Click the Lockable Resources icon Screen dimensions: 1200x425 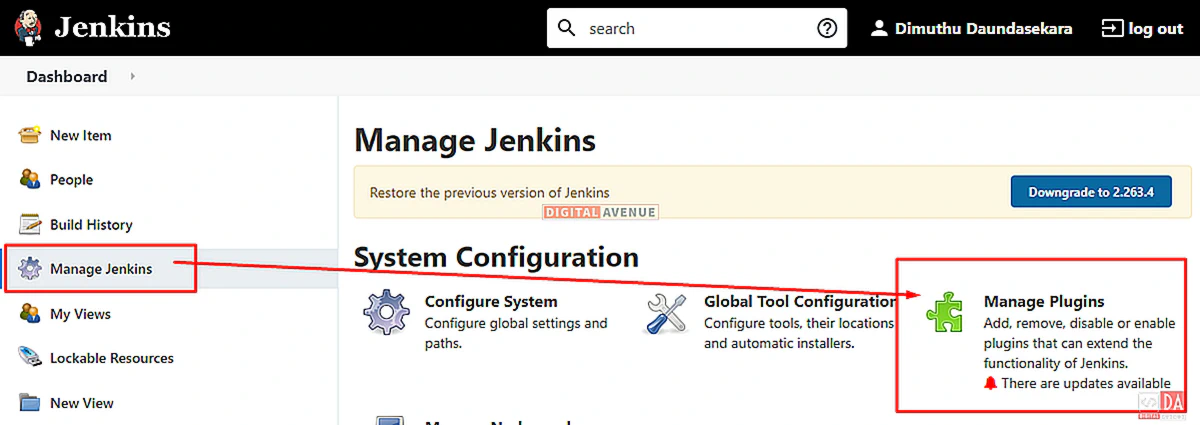pos(31,358)
